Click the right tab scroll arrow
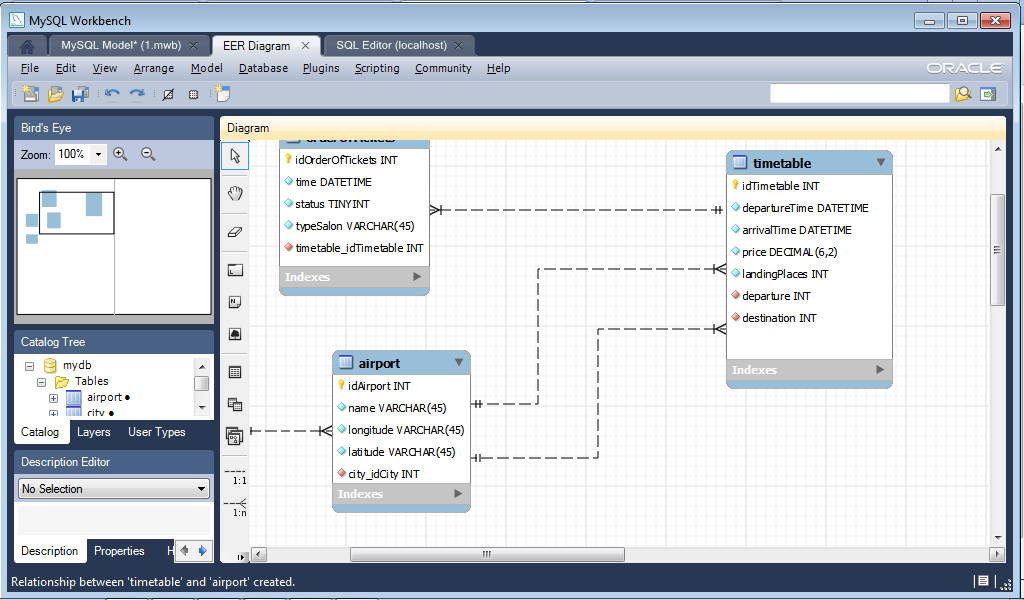The image size is (1024, 600). (x=202, y=550)
